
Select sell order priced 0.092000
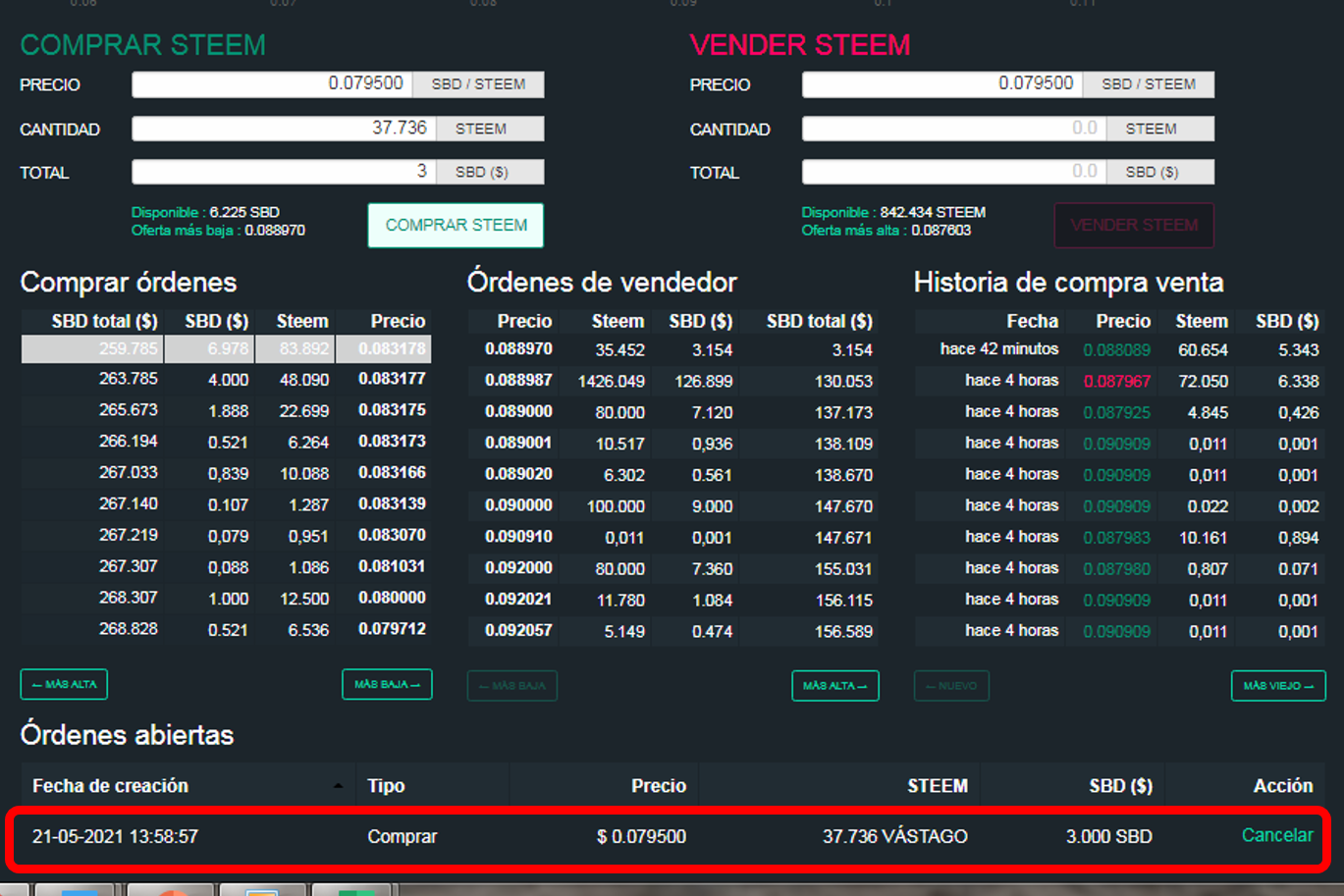pyautogui.click(x=673, y=569)
